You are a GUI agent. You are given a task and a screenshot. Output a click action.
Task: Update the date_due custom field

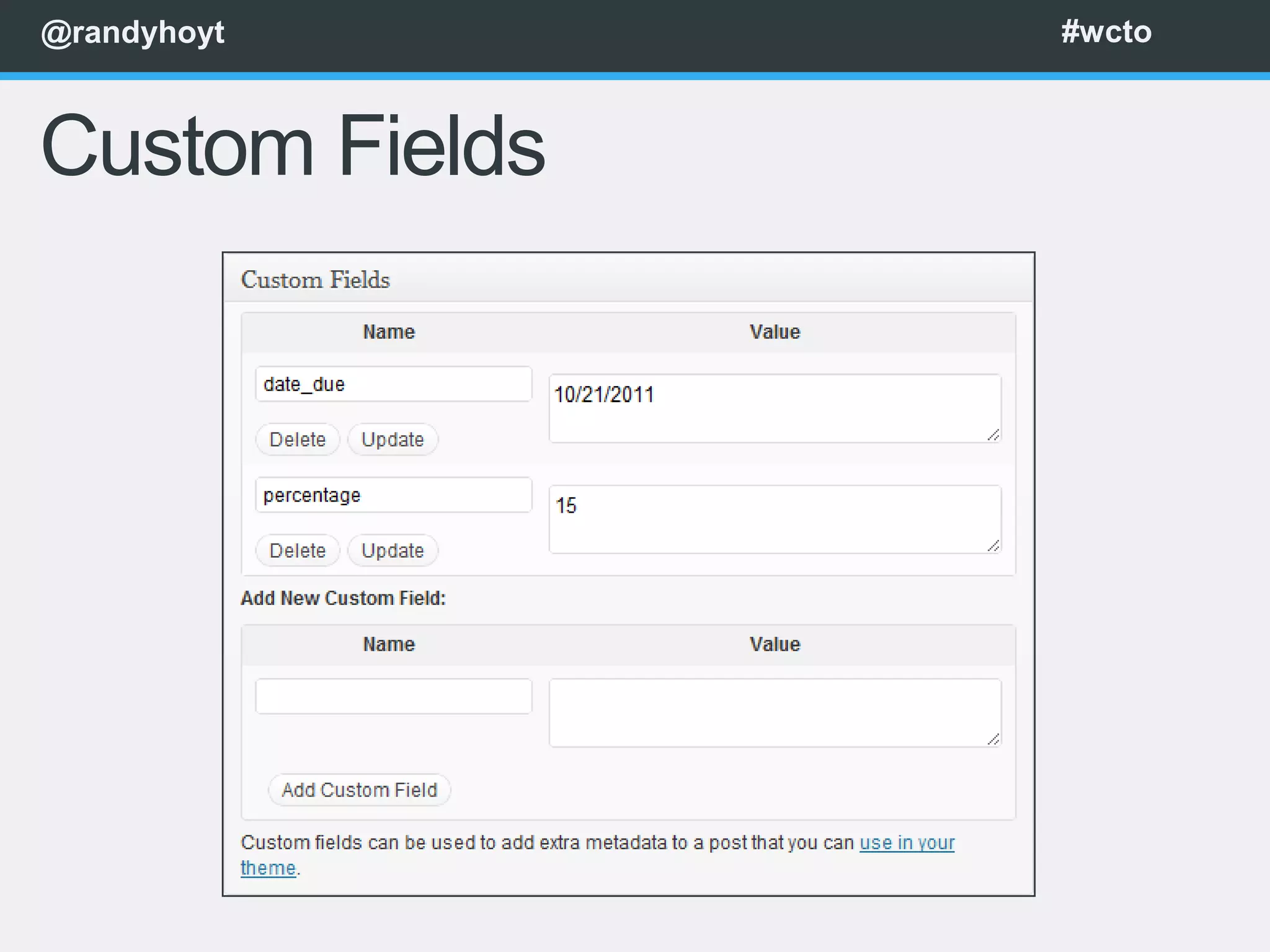click(x=393, y=439)
